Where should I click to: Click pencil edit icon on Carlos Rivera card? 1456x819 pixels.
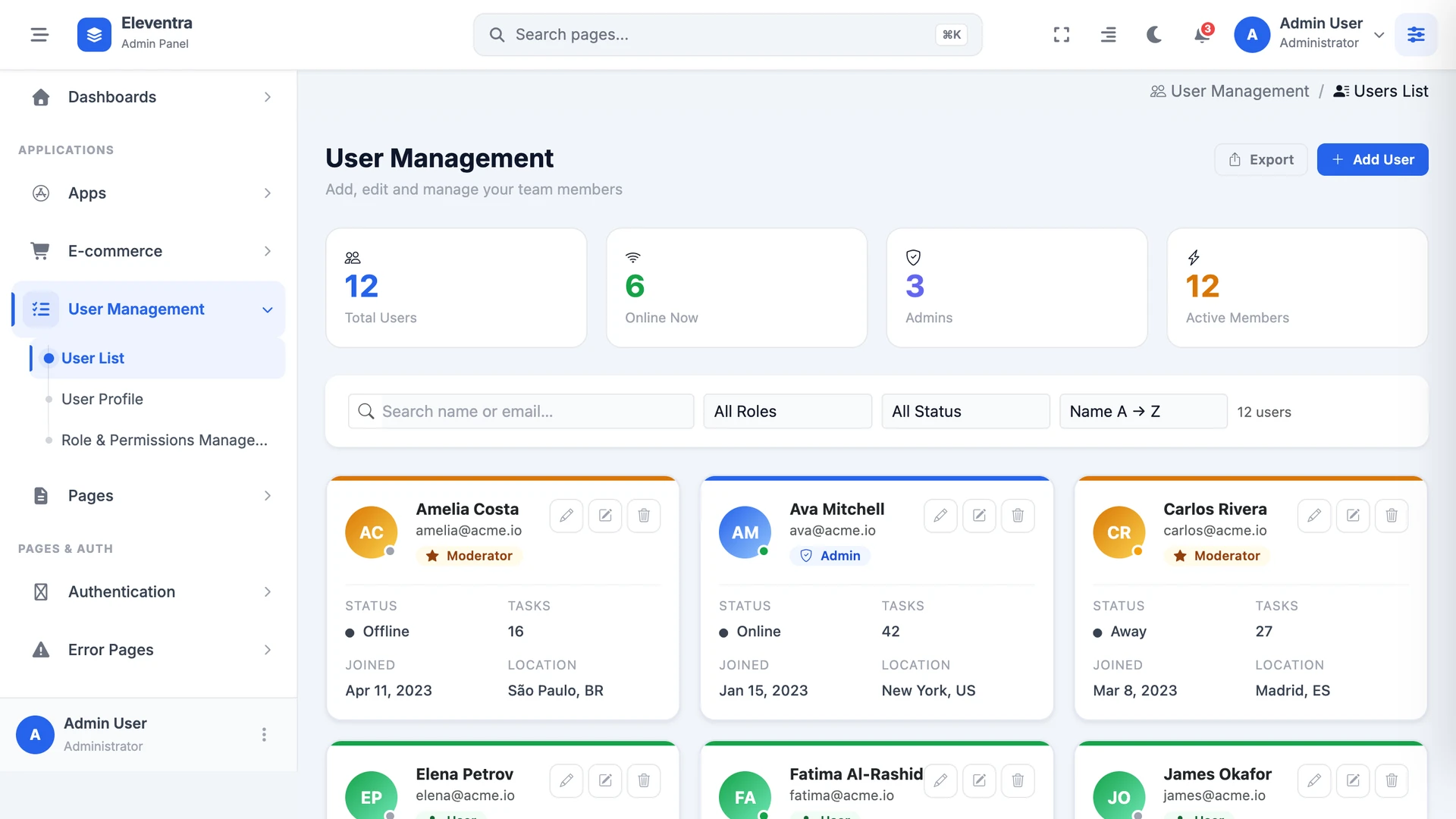[x=1314, y=516]
